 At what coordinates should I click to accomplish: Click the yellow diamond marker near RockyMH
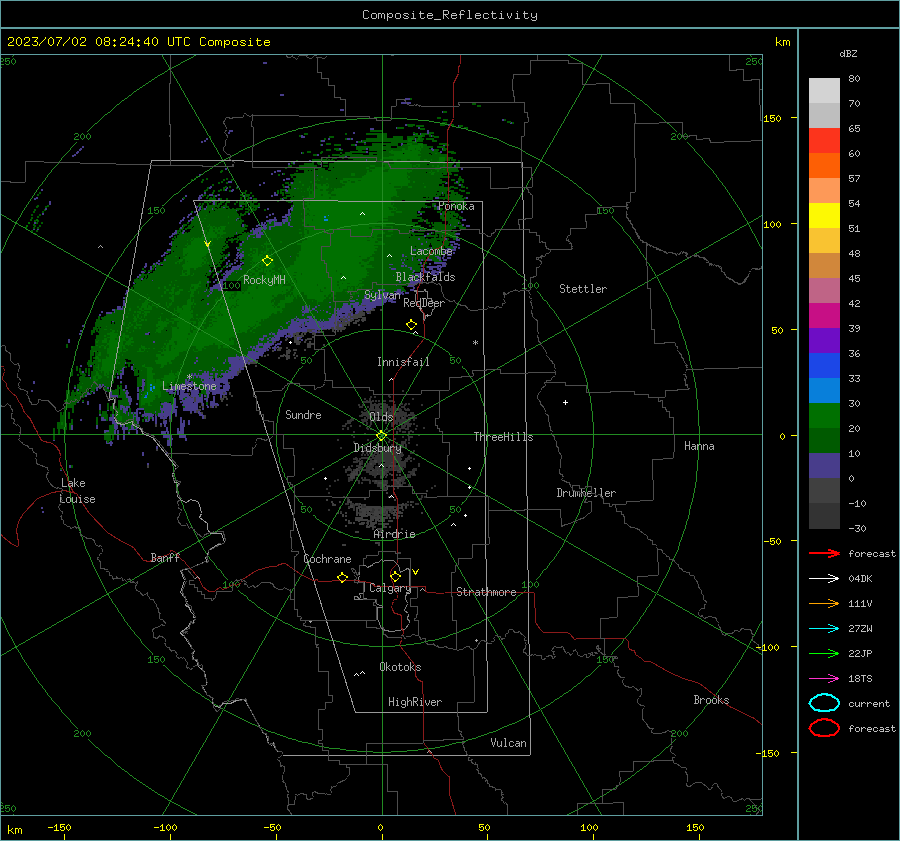[267, 261]
